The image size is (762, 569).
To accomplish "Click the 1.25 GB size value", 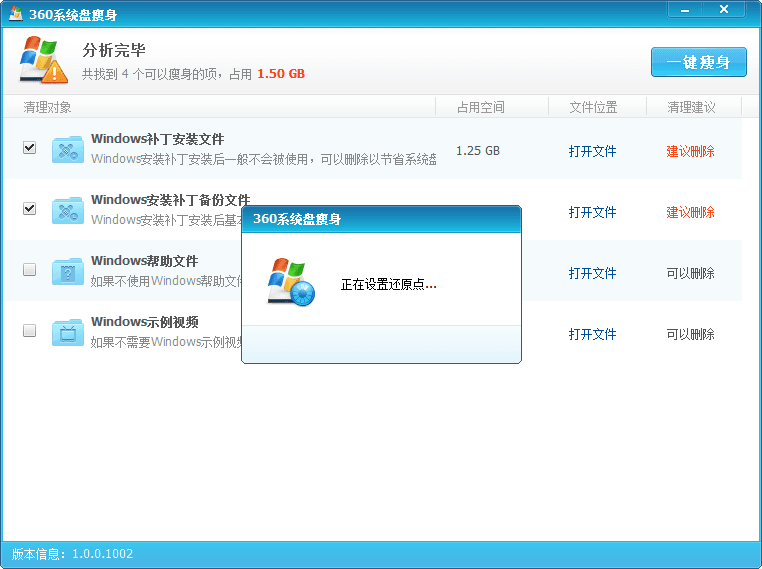I will pyautogui.click(x=478, y=151).
